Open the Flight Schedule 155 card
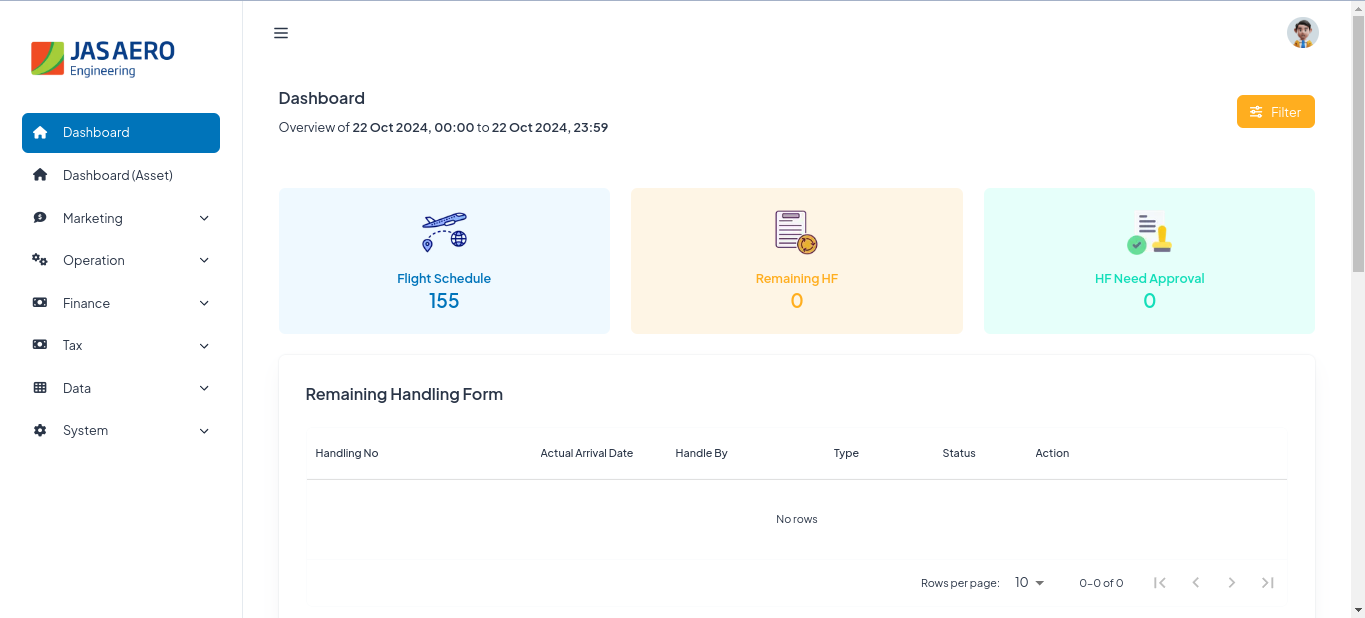The image size is (1365, 618). click(444, 261)
